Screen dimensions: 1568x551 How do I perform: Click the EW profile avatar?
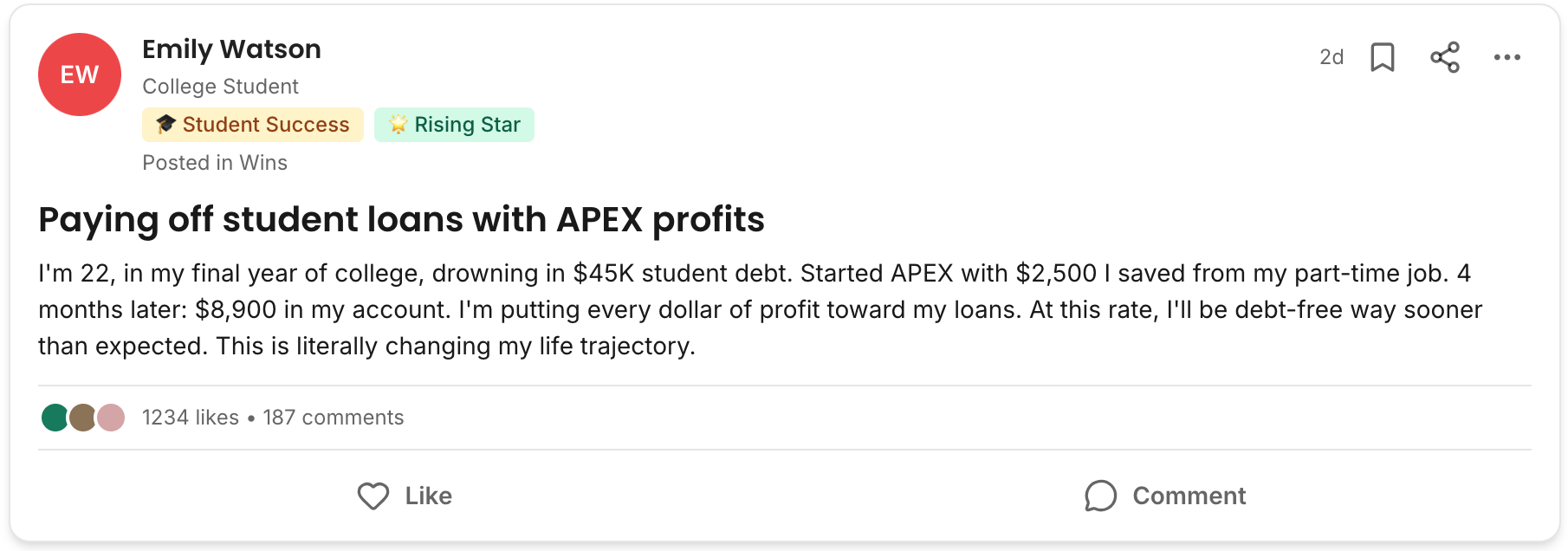click(80, 75)
